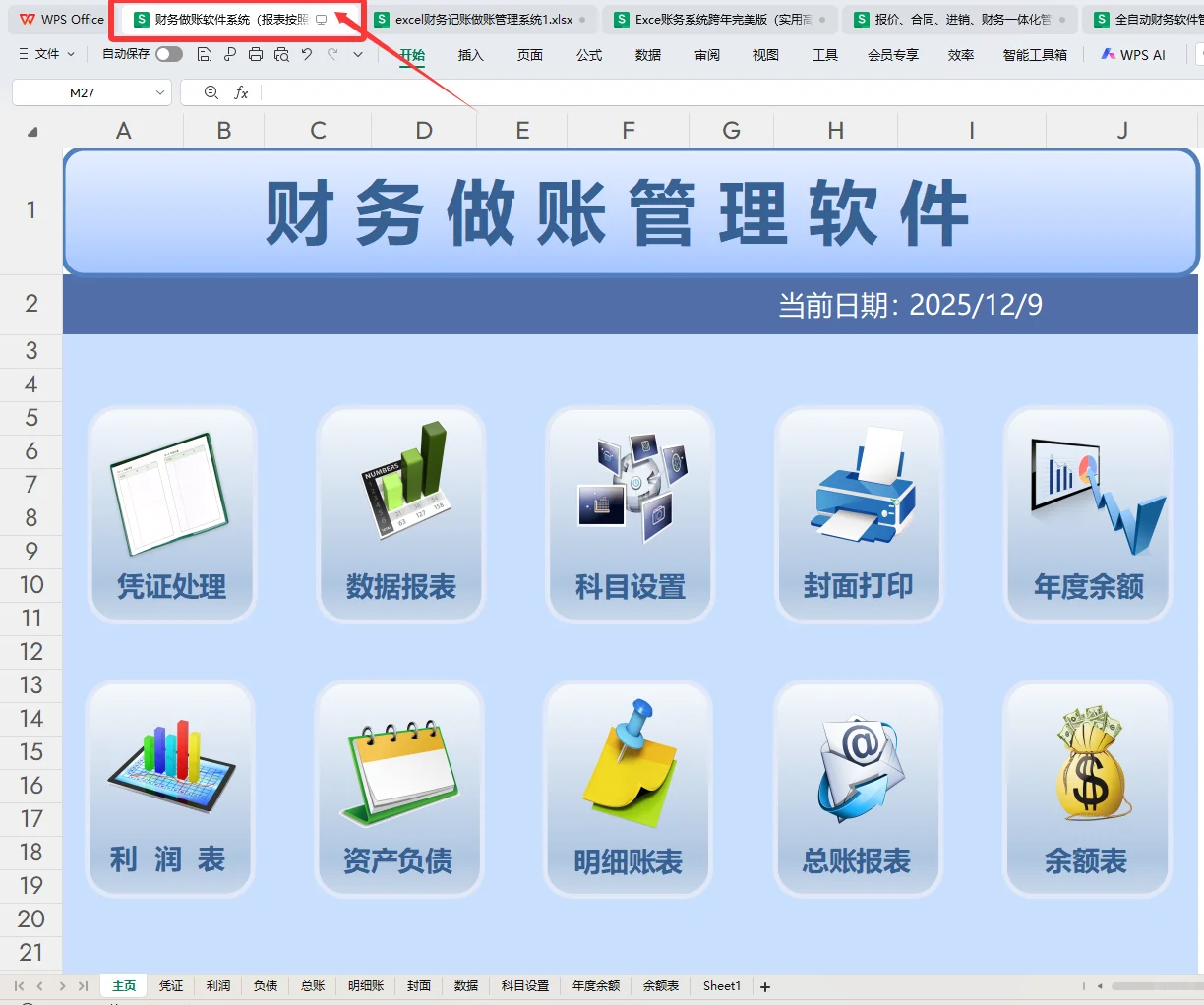Click the Print icon in the quick toolbar
Image resolution: width=1204 pixels, height=1005 pixels.
click(x=255, y=56)
